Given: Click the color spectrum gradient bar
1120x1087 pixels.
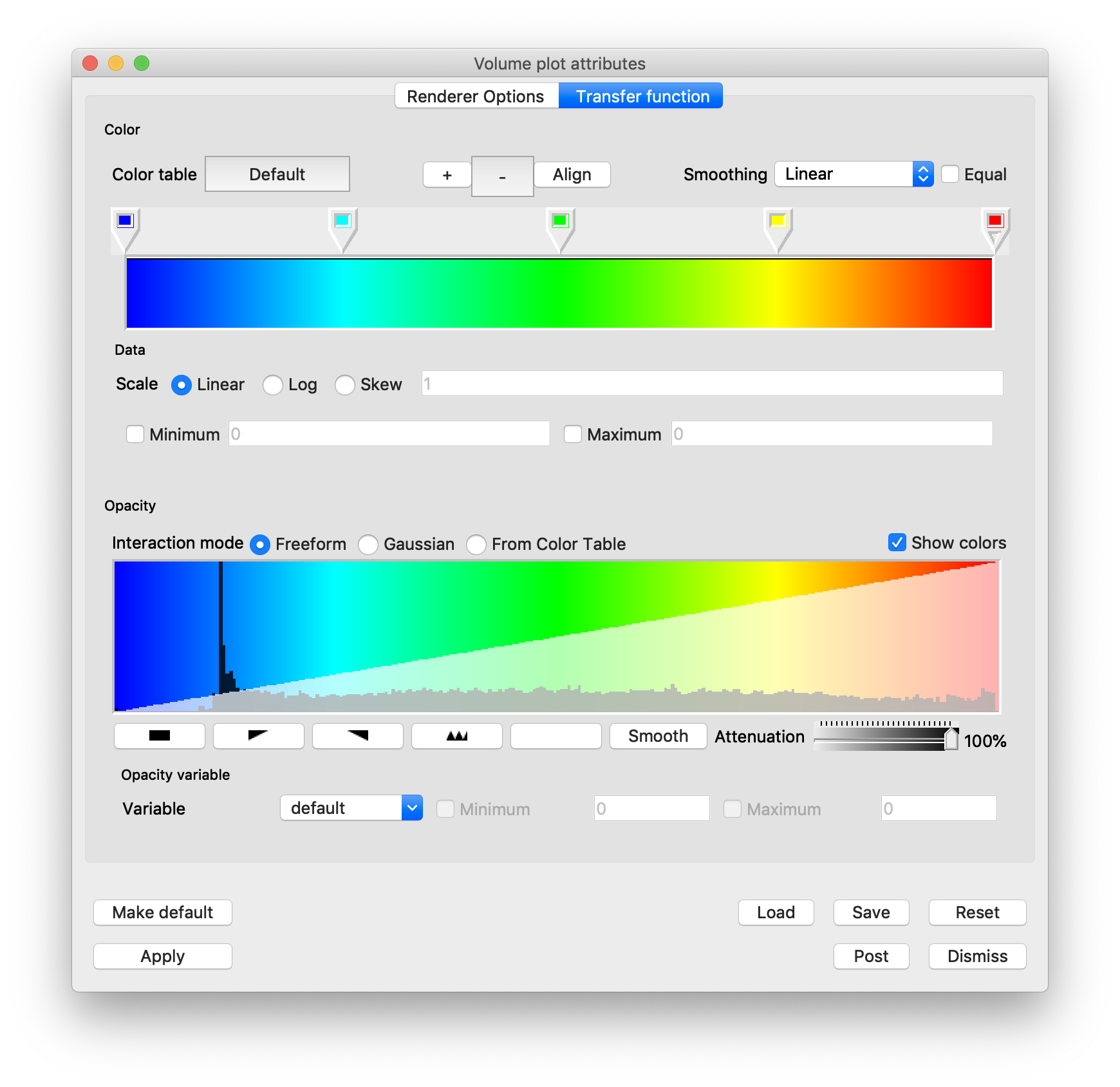Looking at the screenshot, I should [x=559, y=293].
